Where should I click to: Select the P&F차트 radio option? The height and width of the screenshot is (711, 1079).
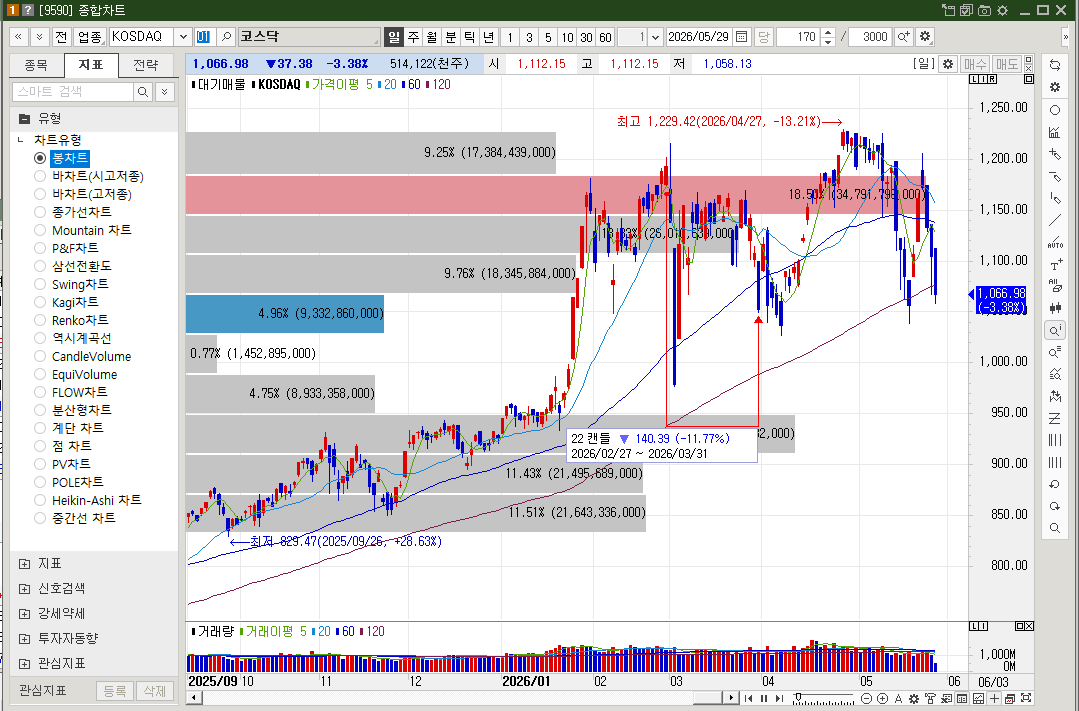tap(40, 248)
